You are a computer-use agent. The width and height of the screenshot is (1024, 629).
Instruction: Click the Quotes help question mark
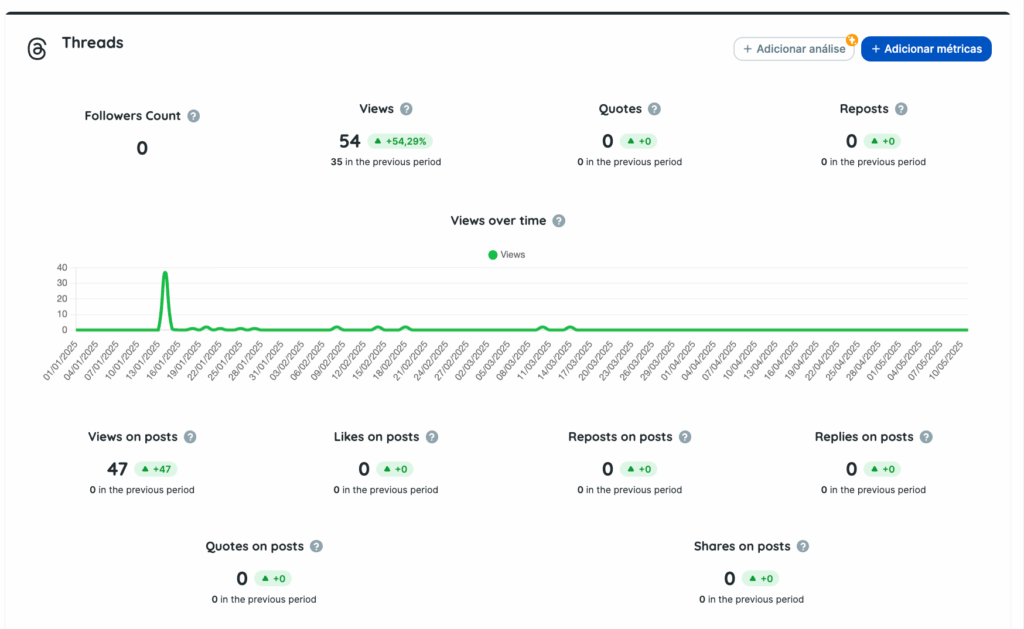(654, 109)
